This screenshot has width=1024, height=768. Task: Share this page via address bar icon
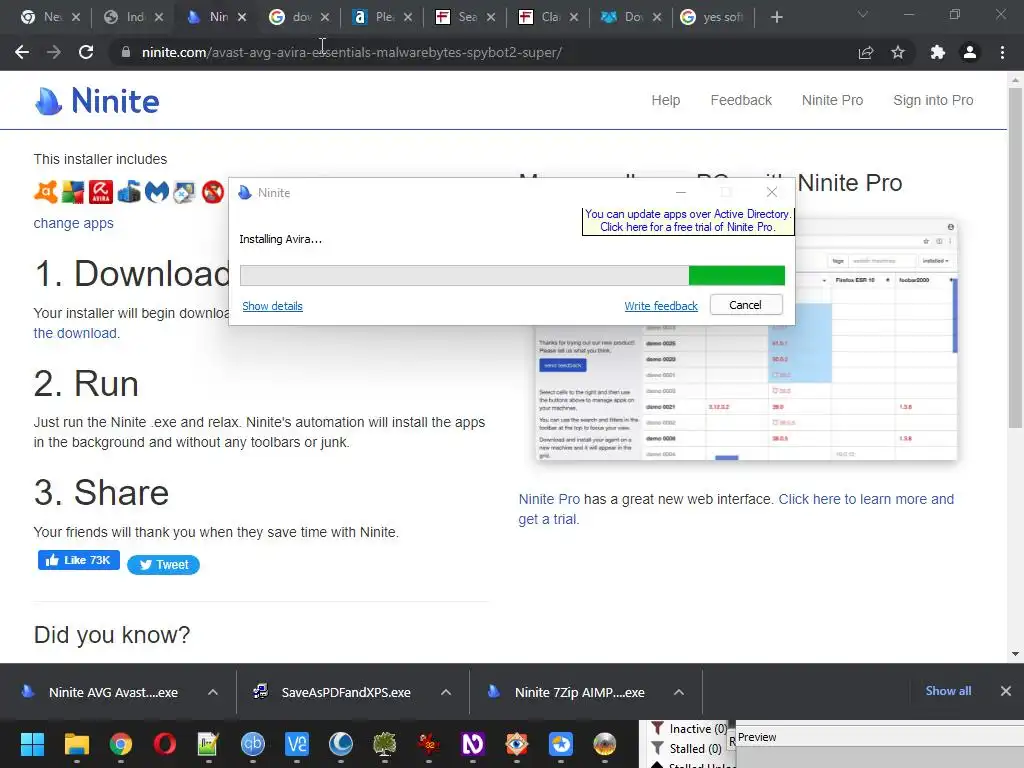pos(866,52)
